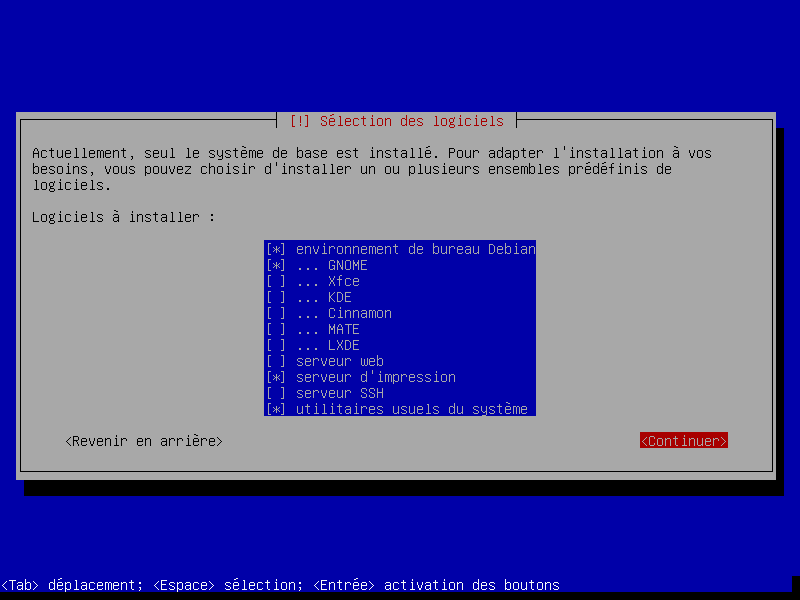The height and width of the screenshot is (600, 800).
Task: Click the Espace sélection hint at bottom
Action: pos(227,585)
